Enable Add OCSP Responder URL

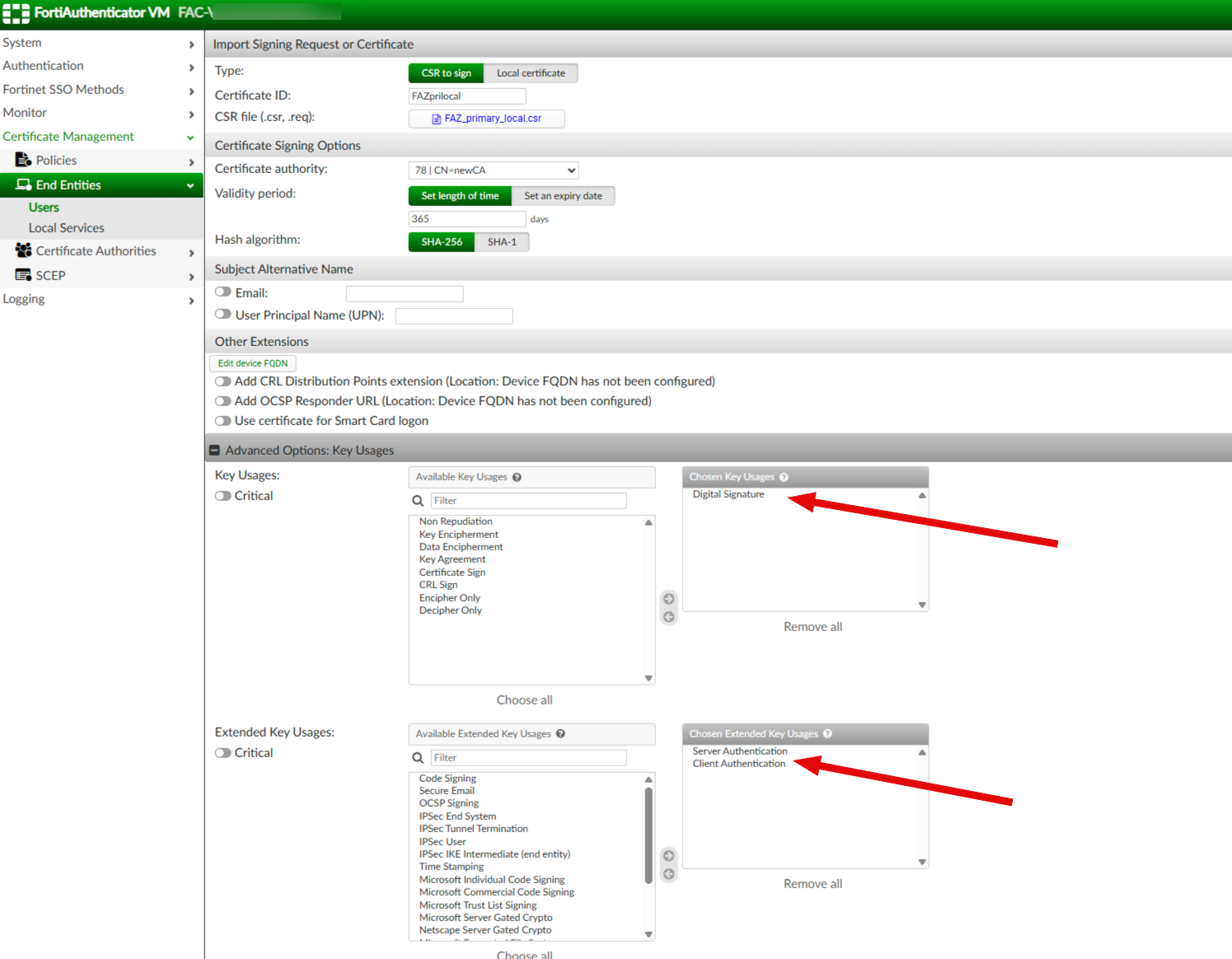223,401
